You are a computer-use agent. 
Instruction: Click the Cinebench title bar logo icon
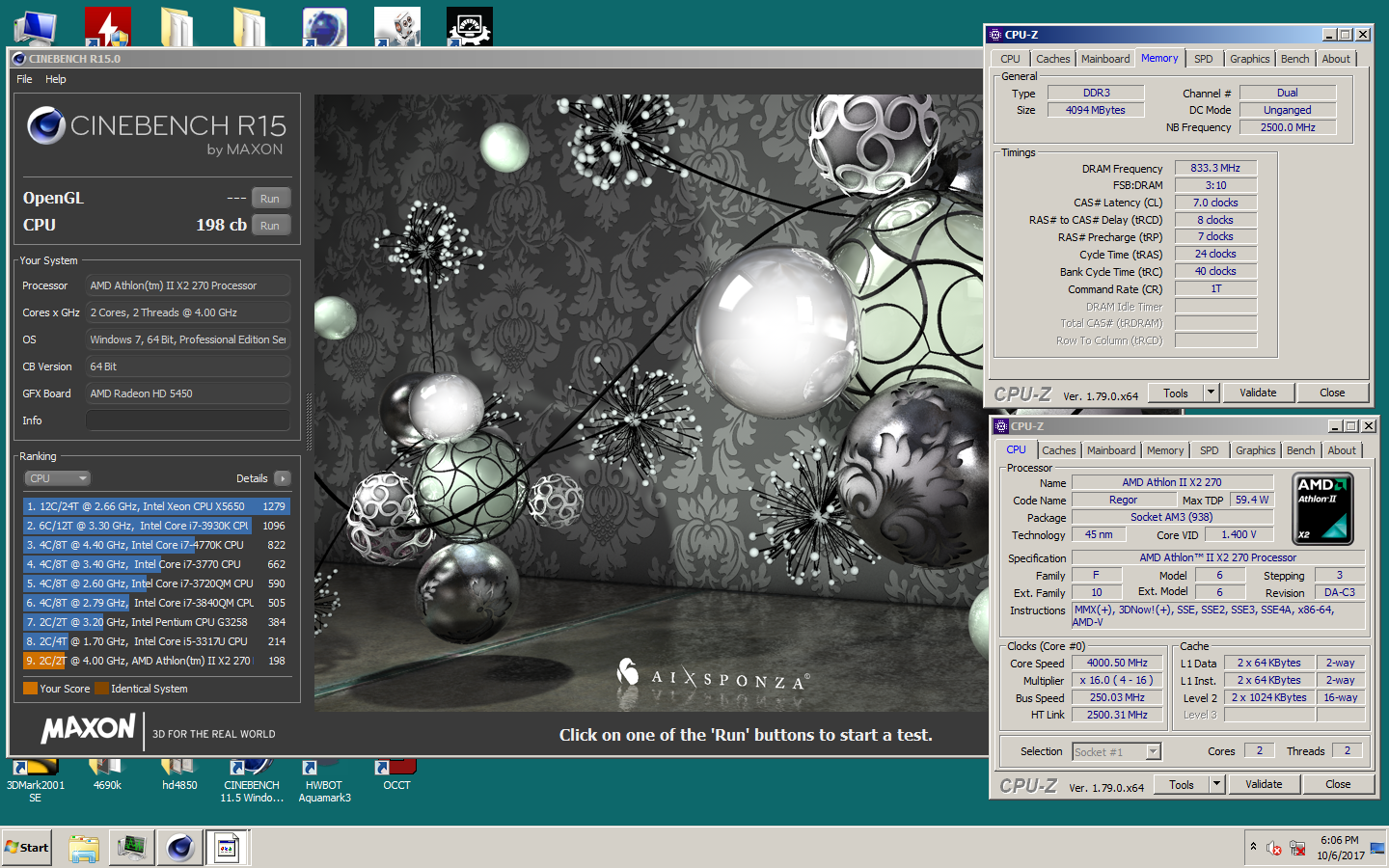pyautogui.click(x=18, y=59)
